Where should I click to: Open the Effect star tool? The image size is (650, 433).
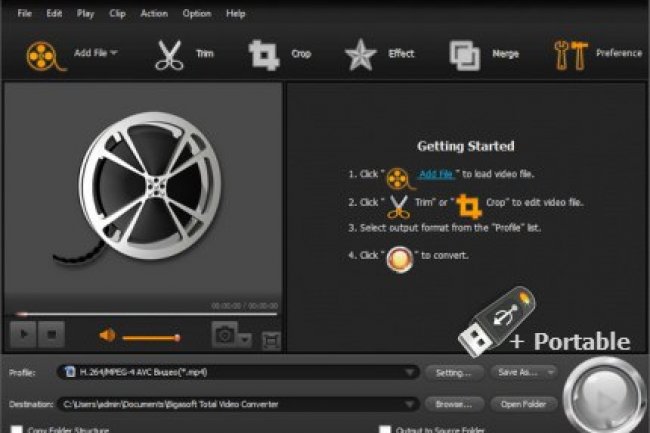tap(360, 54)
